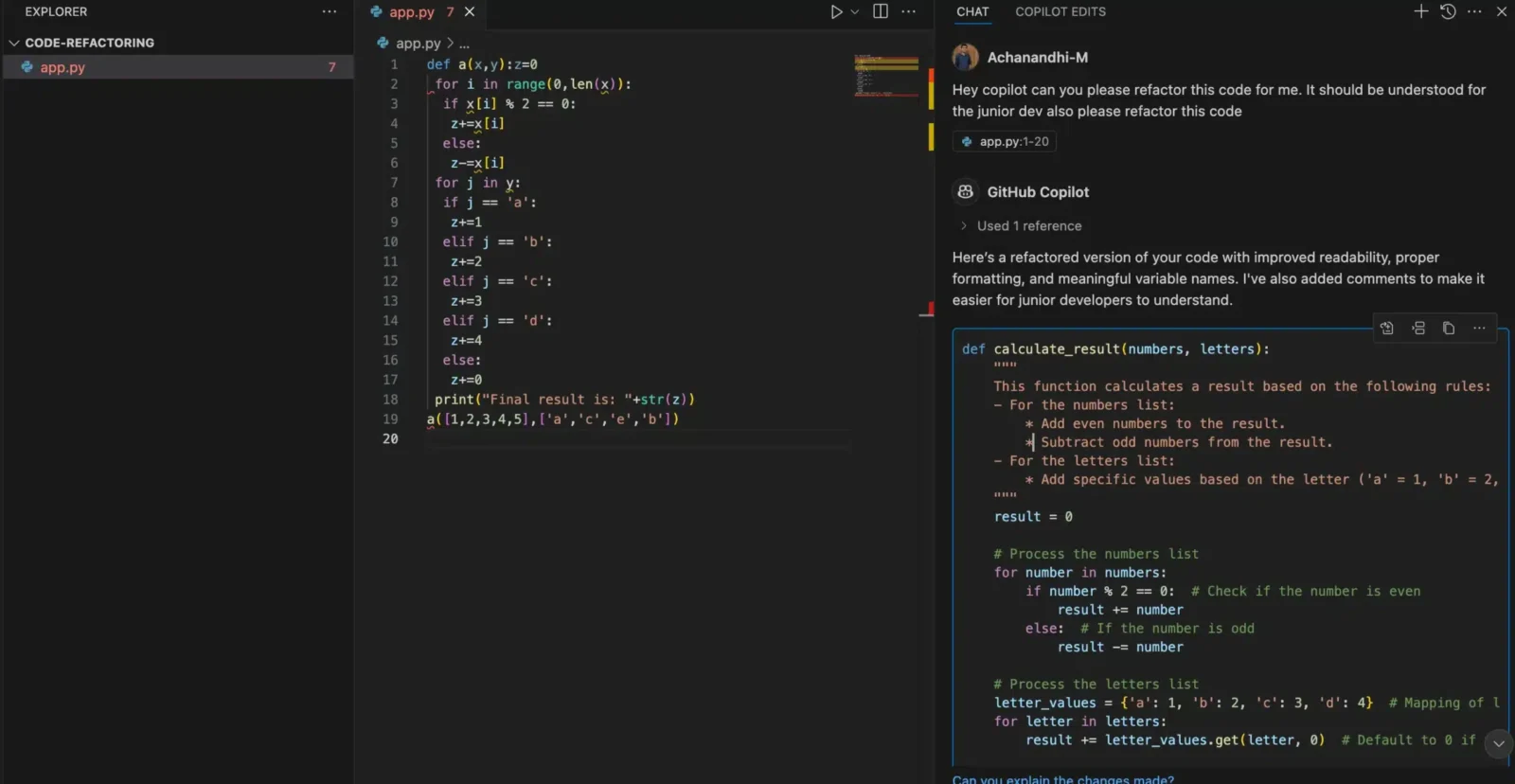Switch to app.py editor tab
1515x784 pixels.
coord(412,11)
